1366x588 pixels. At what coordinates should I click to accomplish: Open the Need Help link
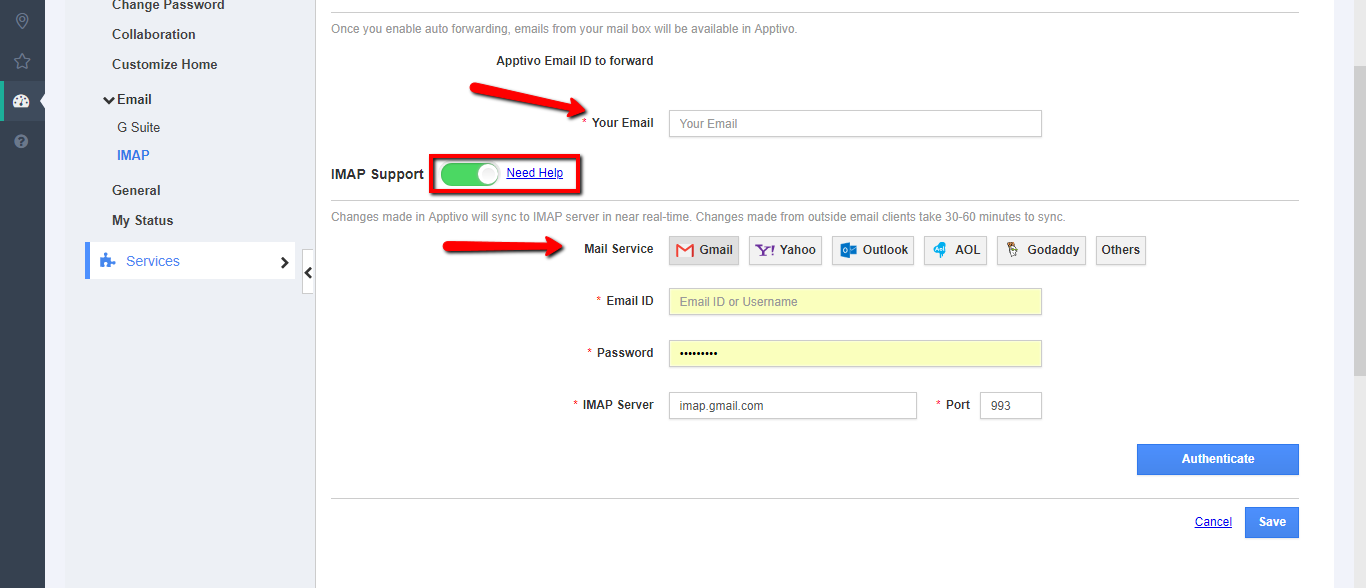pyautogui.click(x=534, y=173)
